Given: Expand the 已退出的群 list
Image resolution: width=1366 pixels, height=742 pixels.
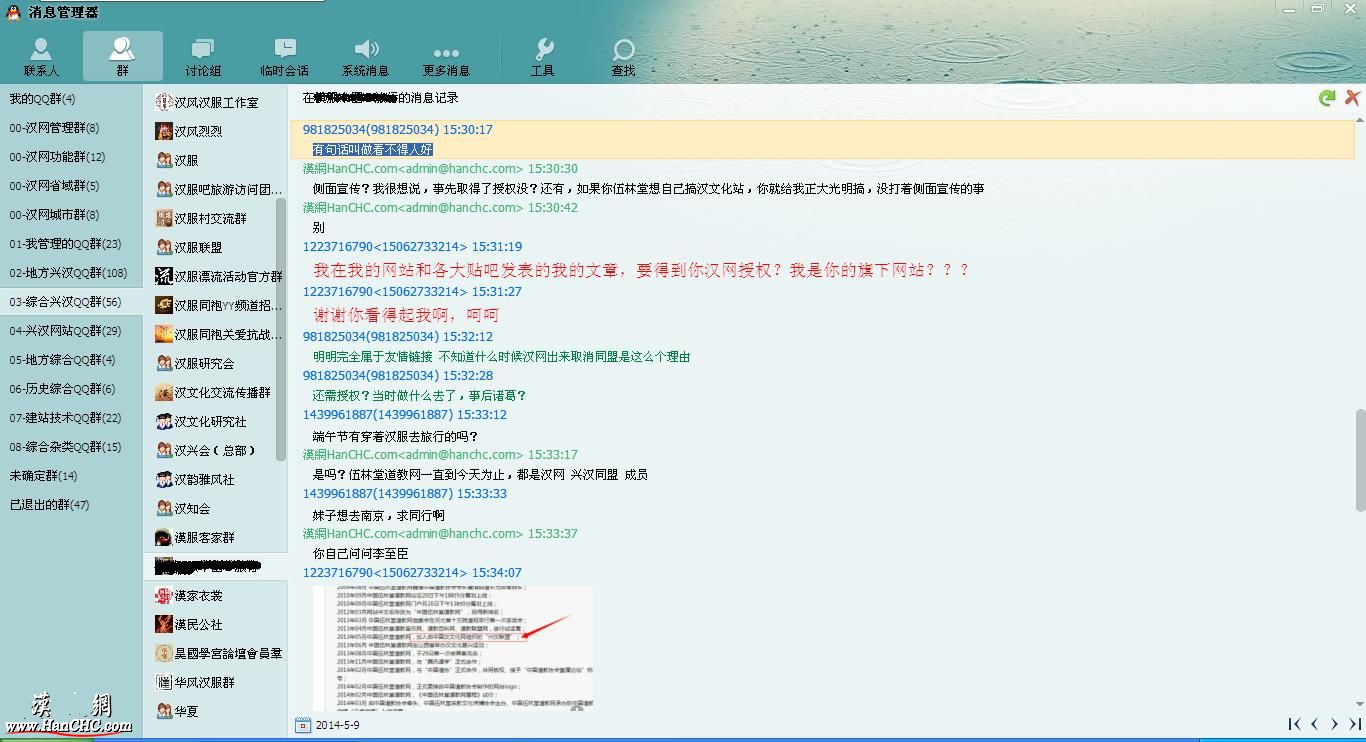Looking at the screenshot, I should point(49,505).
